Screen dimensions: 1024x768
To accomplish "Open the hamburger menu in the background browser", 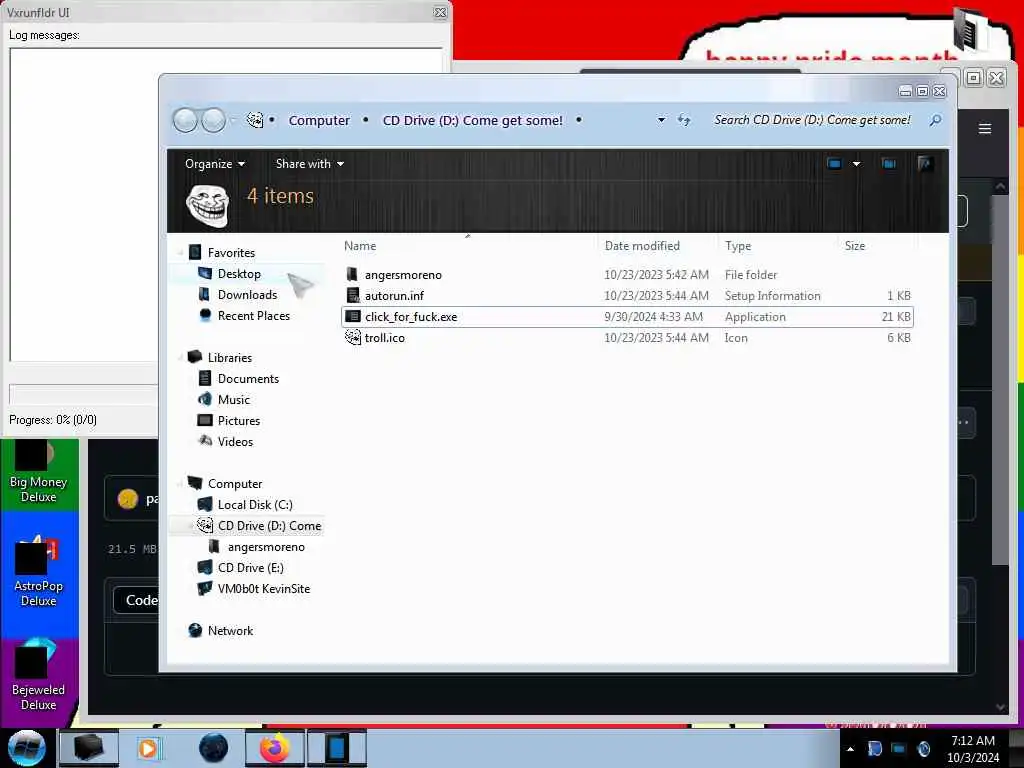I will click(x=985, y=129).
